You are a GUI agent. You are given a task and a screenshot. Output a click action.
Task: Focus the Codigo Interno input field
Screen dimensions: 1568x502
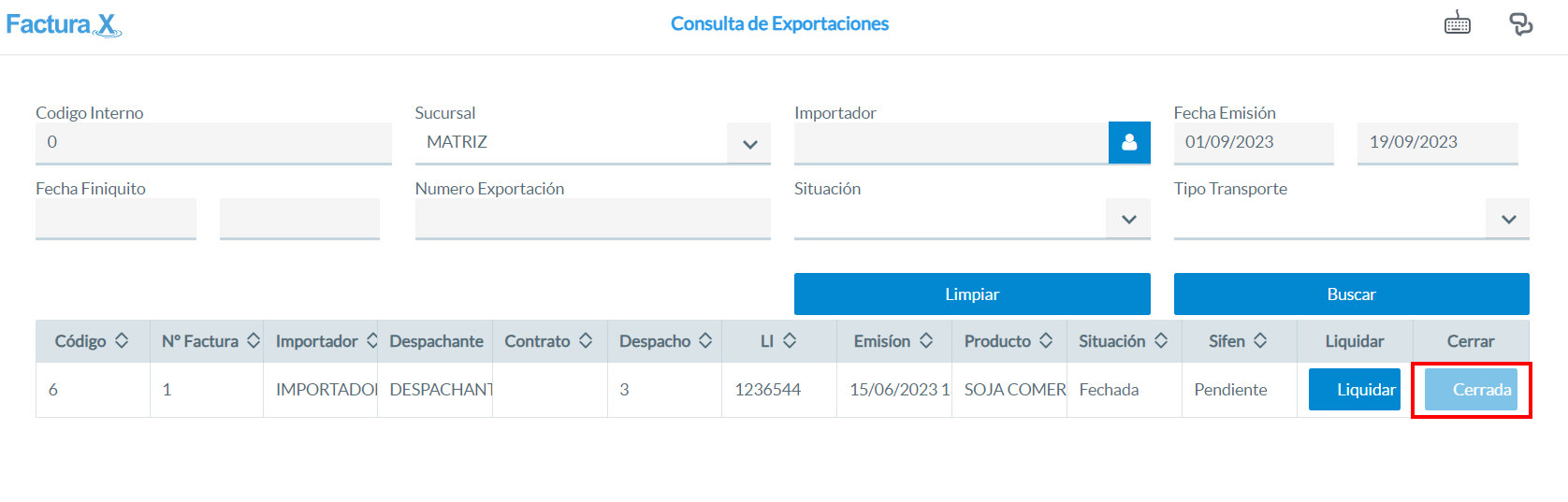(213, 143)
